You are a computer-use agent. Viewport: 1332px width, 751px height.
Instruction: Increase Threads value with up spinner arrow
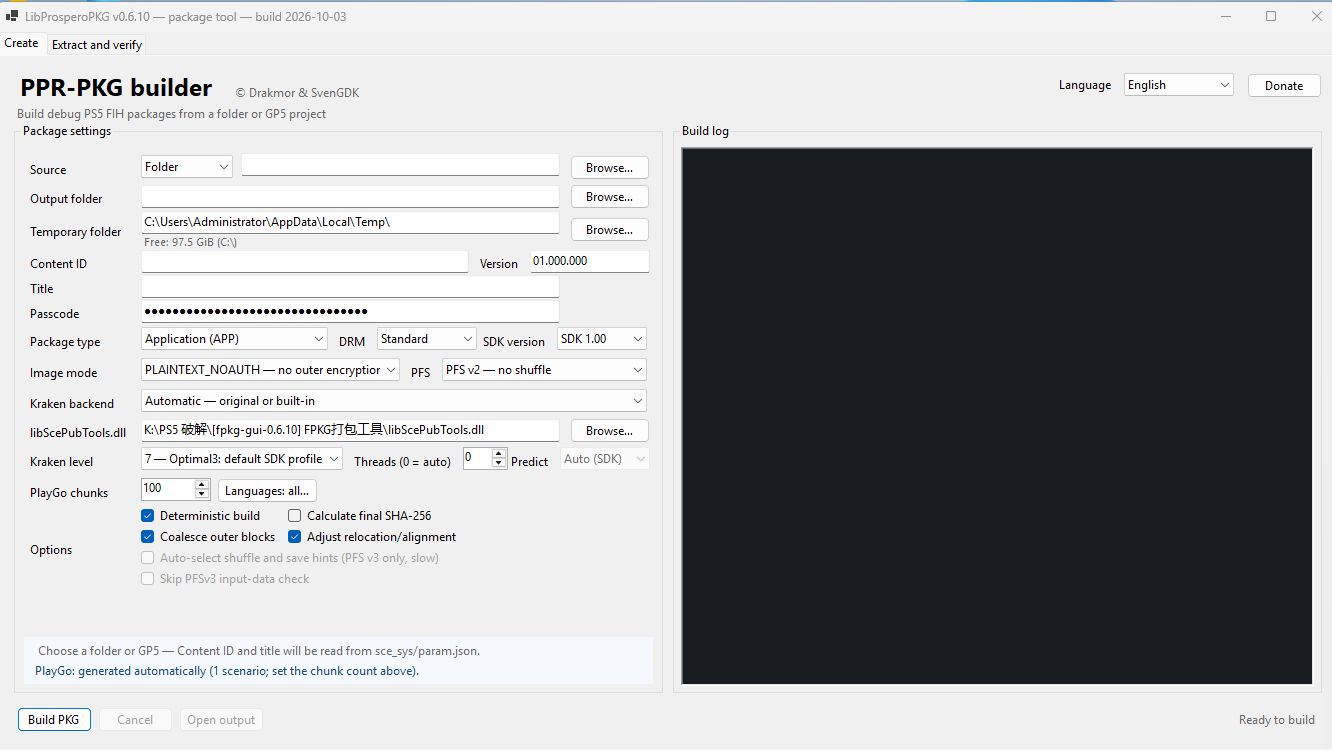[500, 454]
